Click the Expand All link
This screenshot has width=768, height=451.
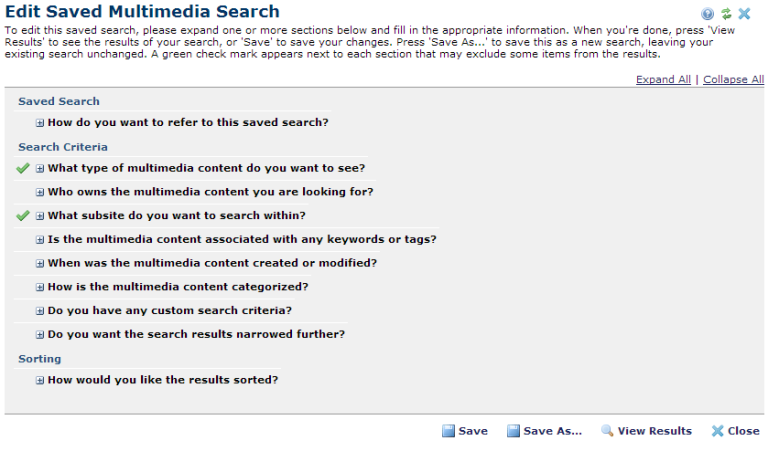(x=663, y=80)
